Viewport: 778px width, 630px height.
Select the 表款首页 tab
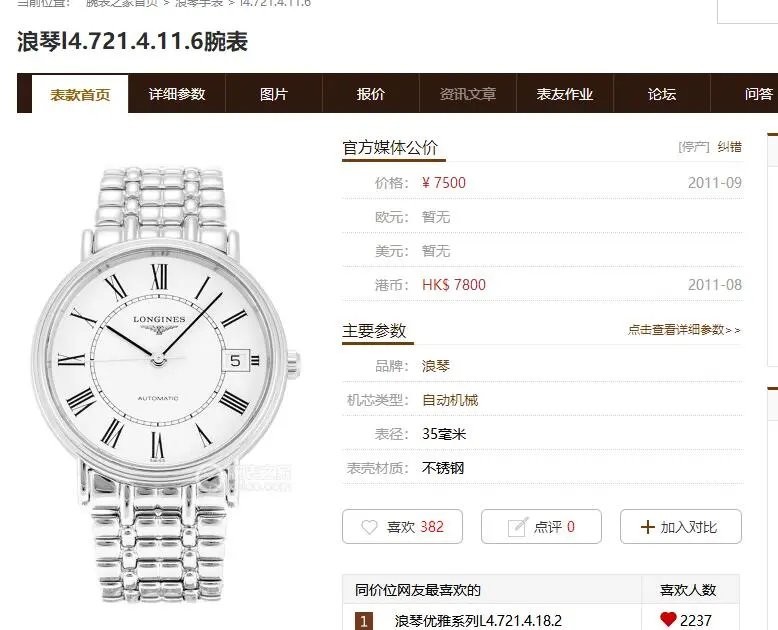point(80,94)
